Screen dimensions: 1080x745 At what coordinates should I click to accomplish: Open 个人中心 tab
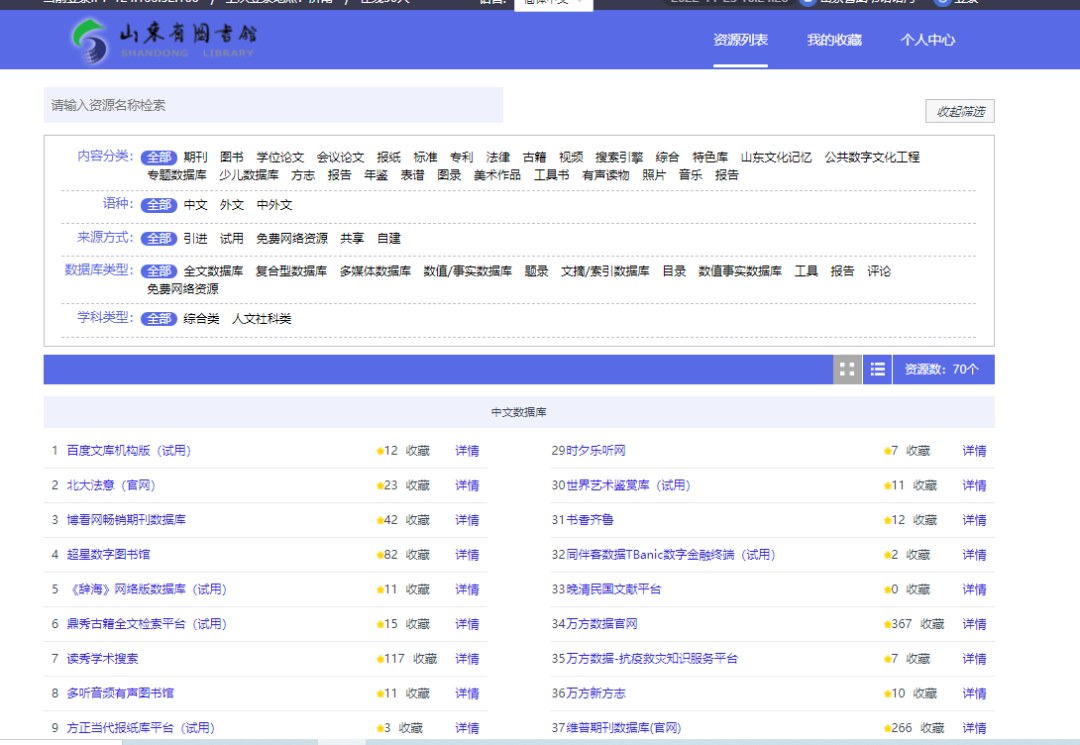click(x=928, y=40)
